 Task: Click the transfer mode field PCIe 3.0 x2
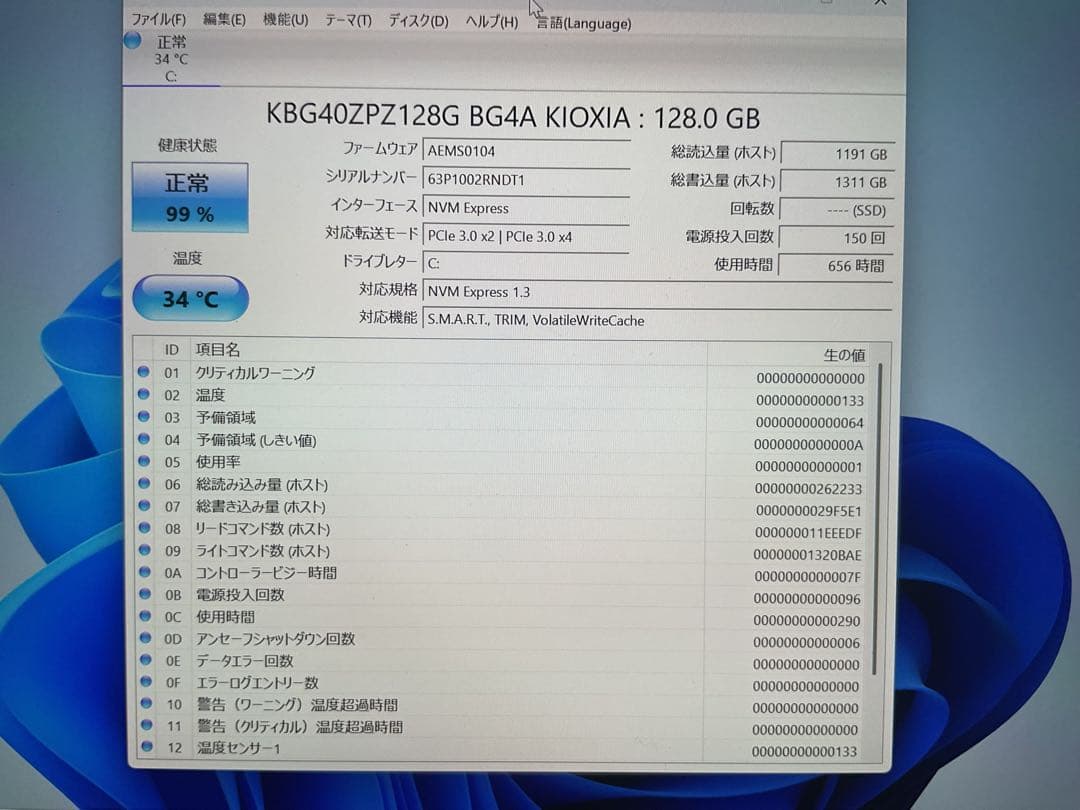coord(526,236)
